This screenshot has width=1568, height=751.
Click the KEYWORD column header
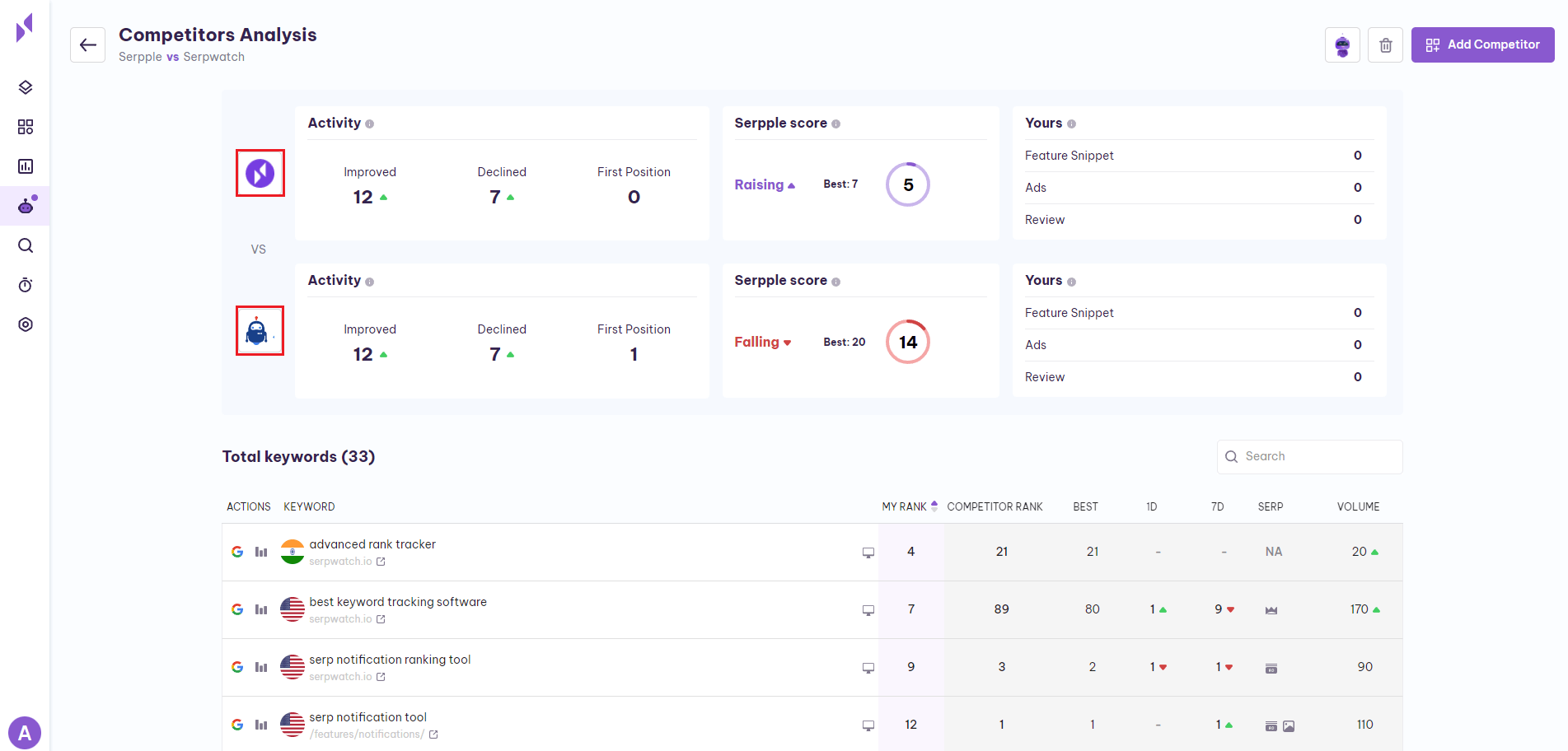(x=309, y=506)
